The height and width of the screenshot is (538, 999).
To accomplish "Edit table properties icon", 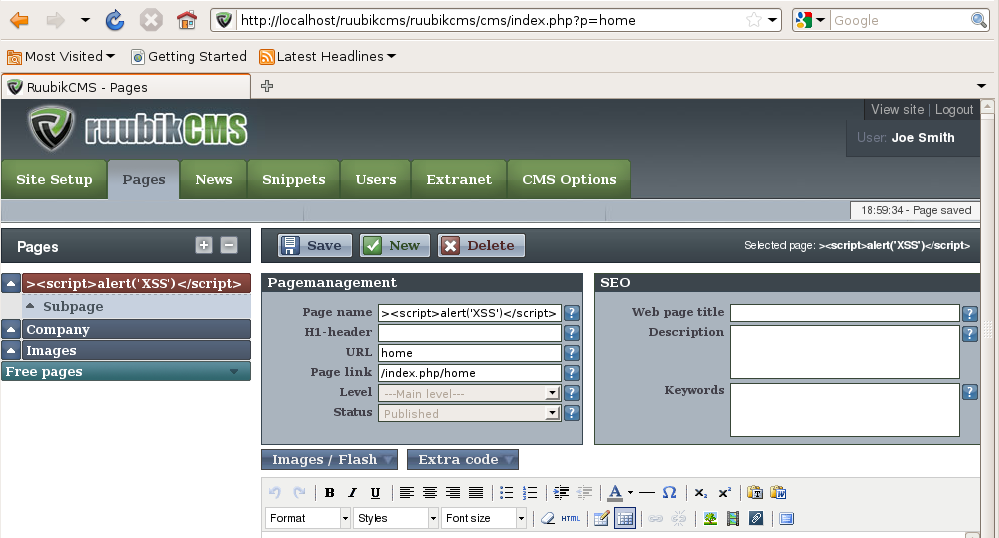I will point(601,518).
